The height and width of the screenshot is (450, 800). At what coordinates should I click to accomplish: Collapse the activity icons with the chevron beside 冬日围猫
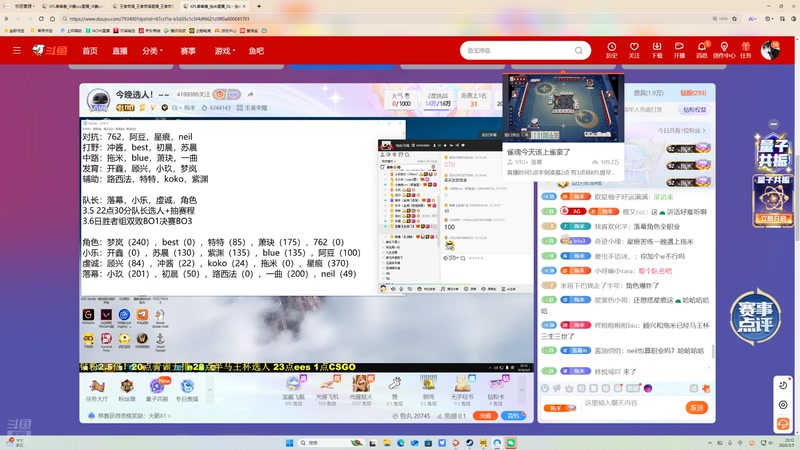pos(210,390)
